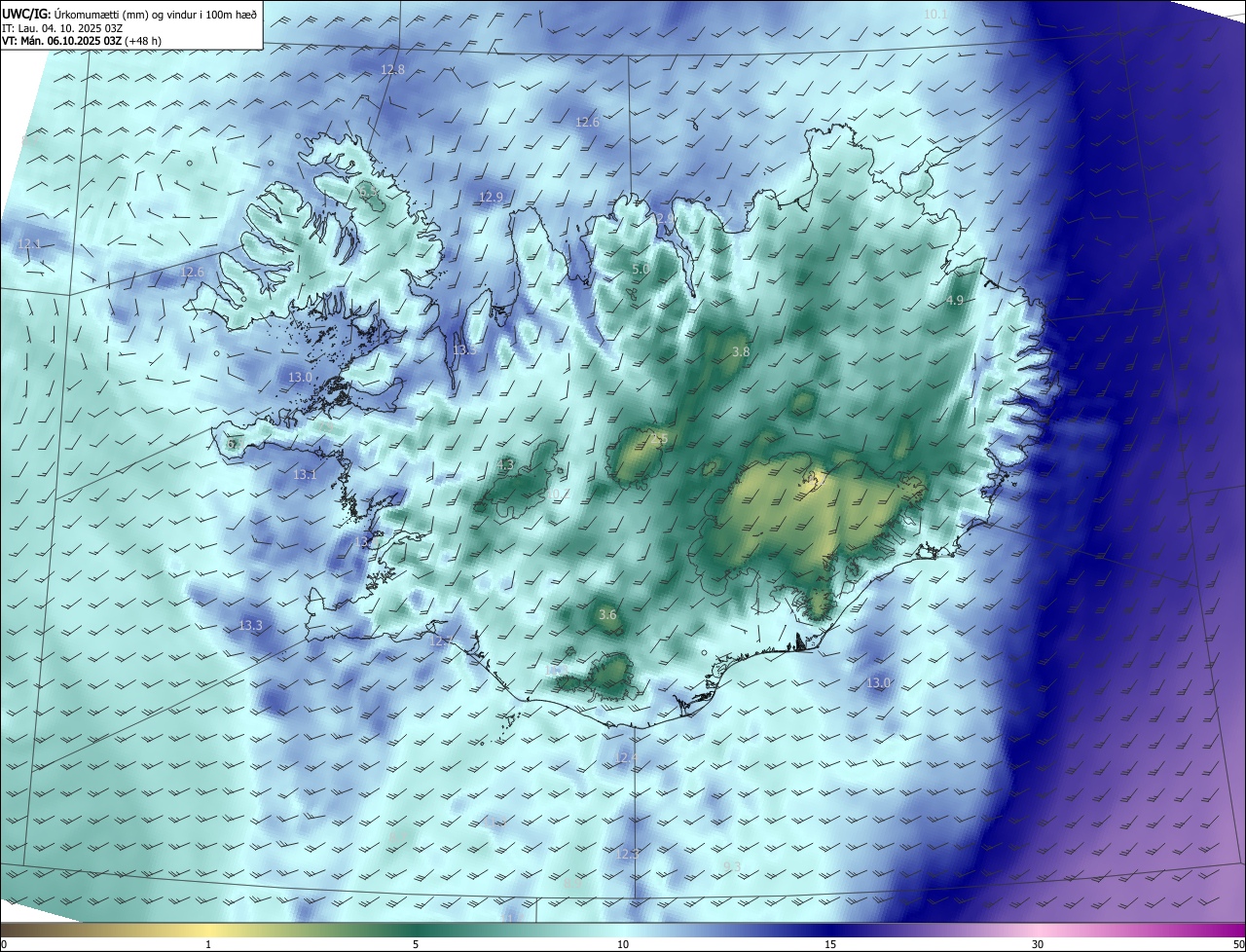Screen dimensions: 1246x952
Task: Click the 4.3 value label on the glacier
Action: click(506, 465)
